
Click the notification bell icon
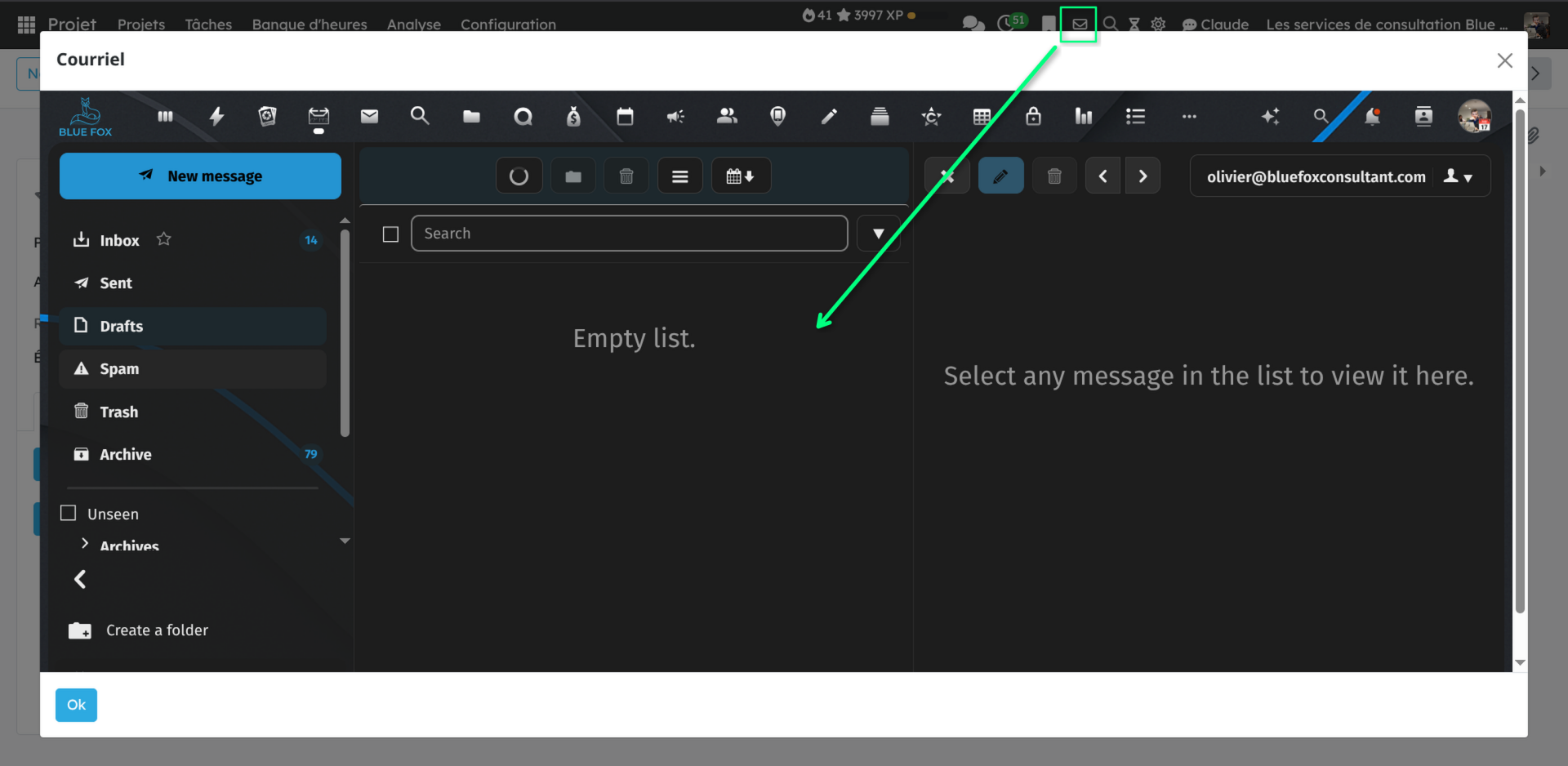click(x=1372, y=117)
